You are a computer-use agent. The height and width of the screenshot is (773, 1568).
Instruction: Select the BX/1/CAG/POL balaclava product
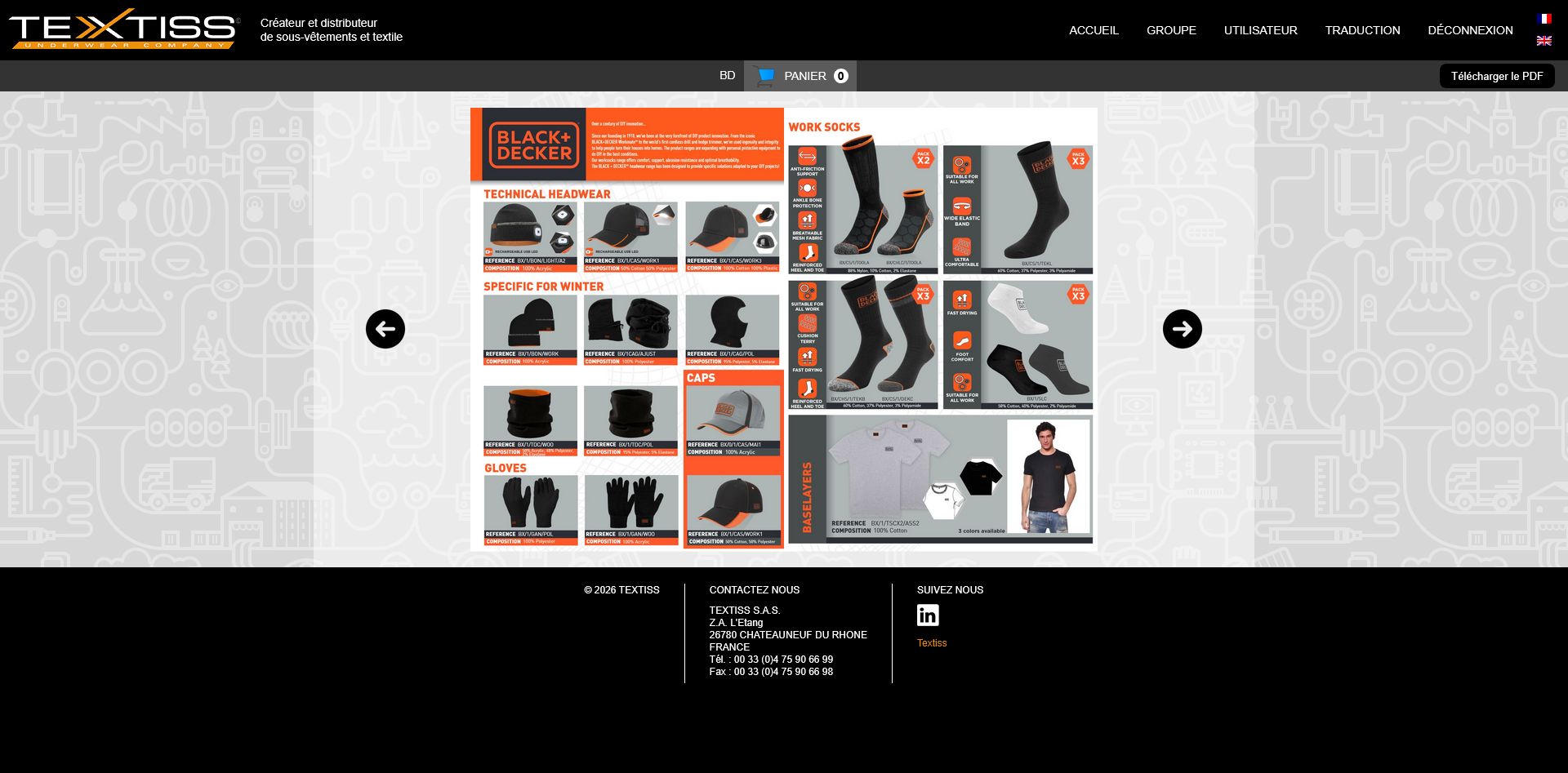(733, 330)
